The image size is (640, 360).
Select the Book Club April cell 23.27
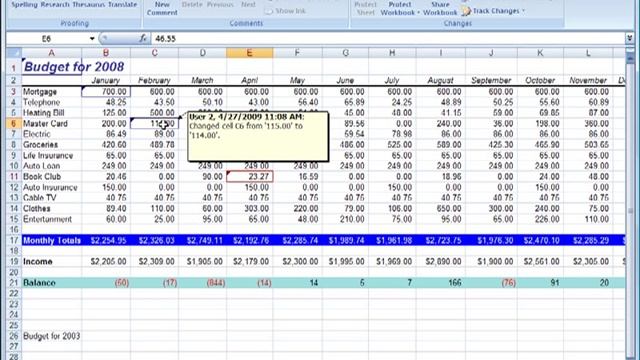(249, 176)
